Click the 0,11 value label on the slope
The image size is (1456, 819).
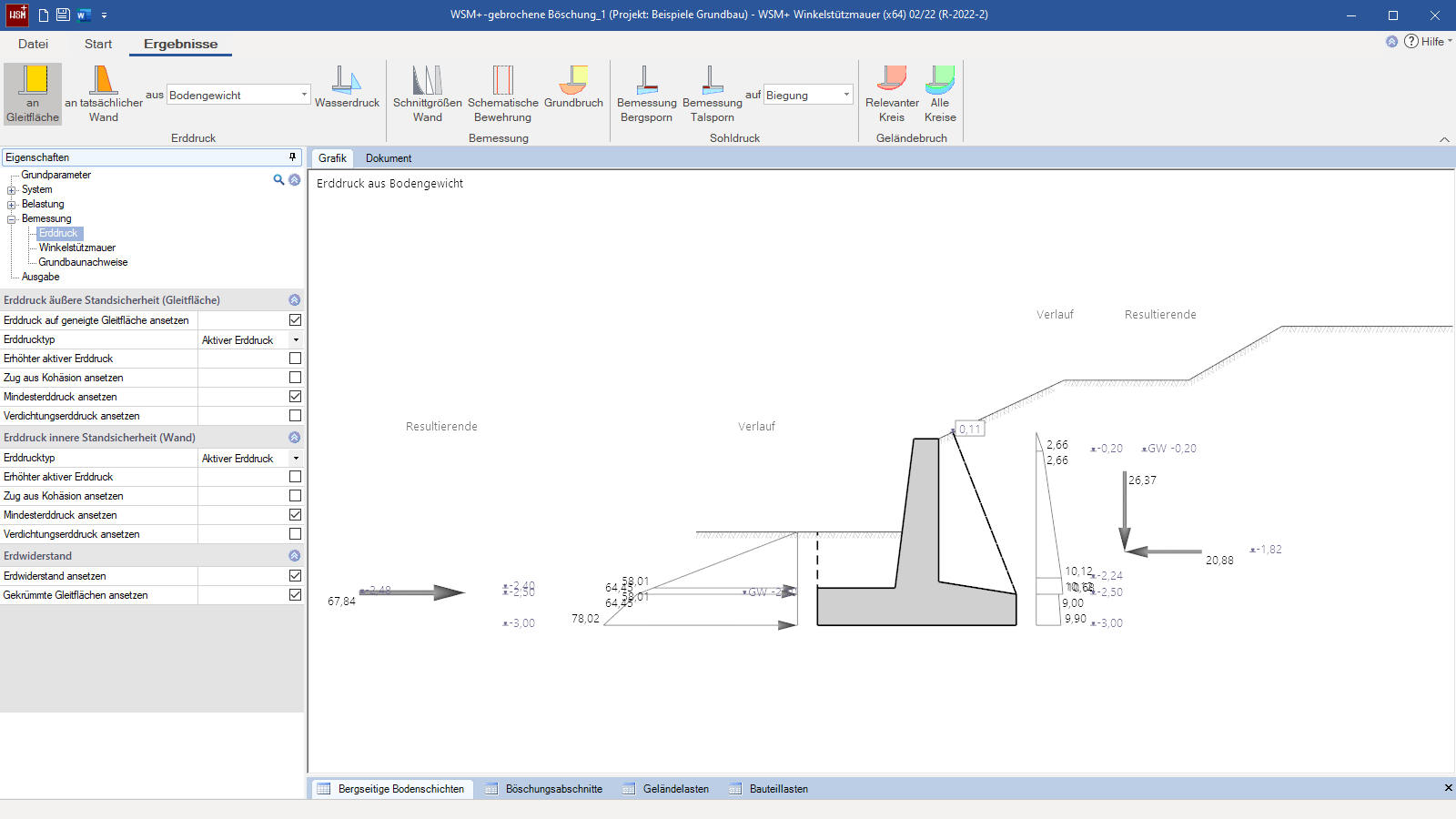[x=970, y=429]
